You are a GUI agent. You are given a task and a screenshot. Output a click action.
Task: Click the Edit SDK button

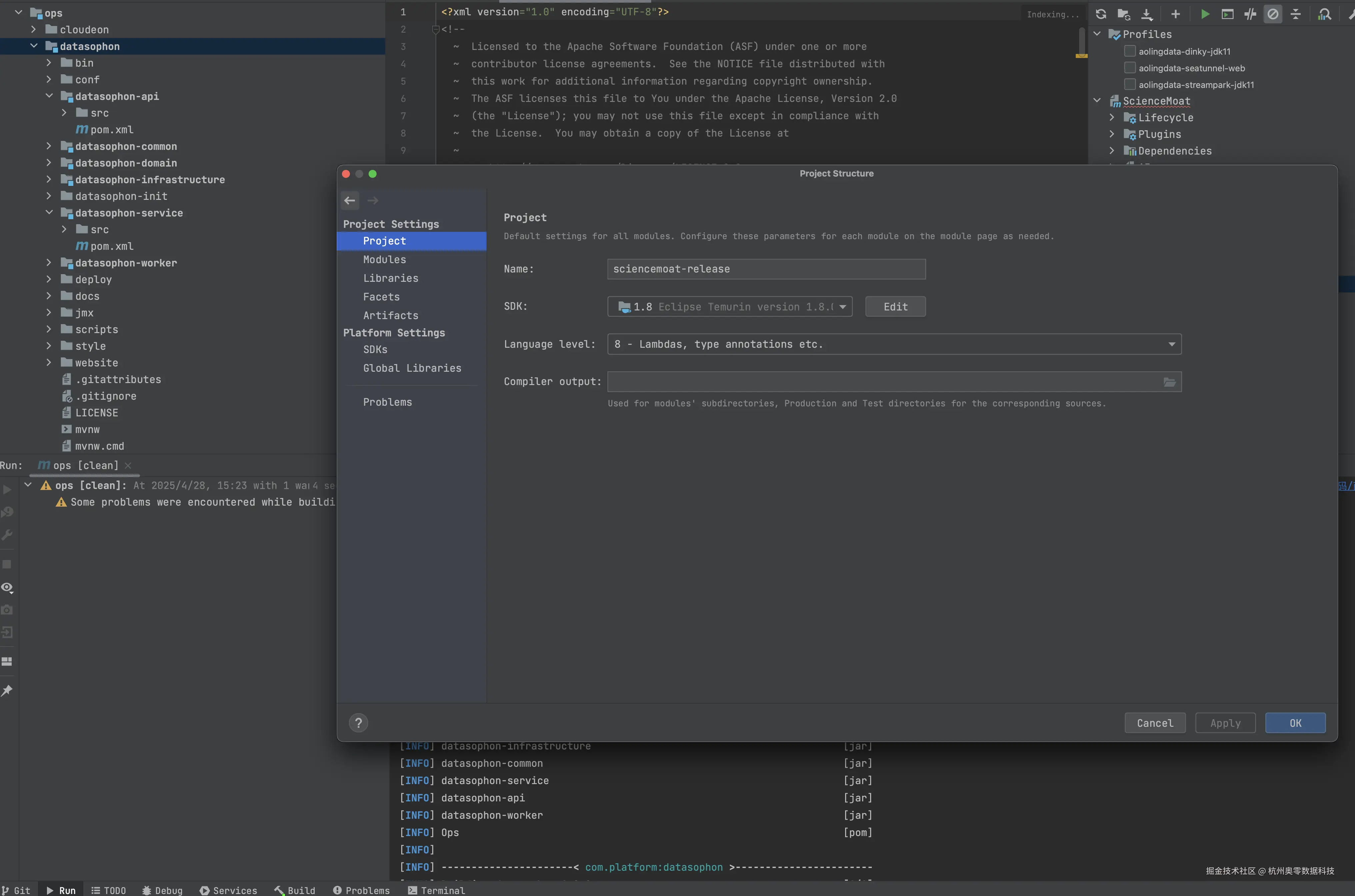(895, 307)
